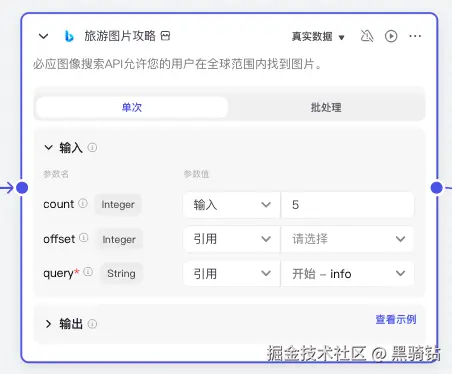Open query's 引用 type dropdown

pyautogui.click(x=232, y=274)
